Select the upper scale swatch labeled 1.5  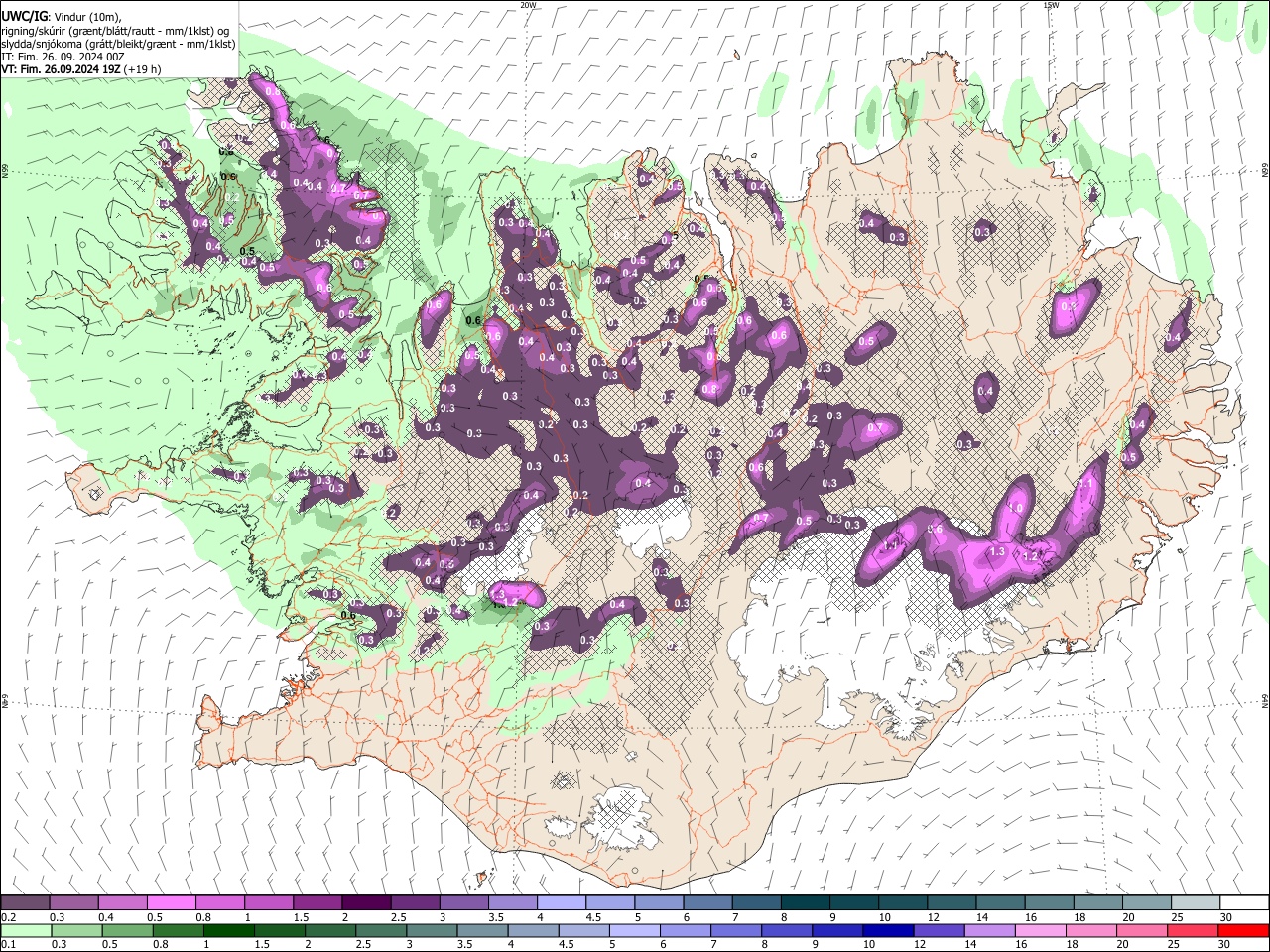pos(317,903)
